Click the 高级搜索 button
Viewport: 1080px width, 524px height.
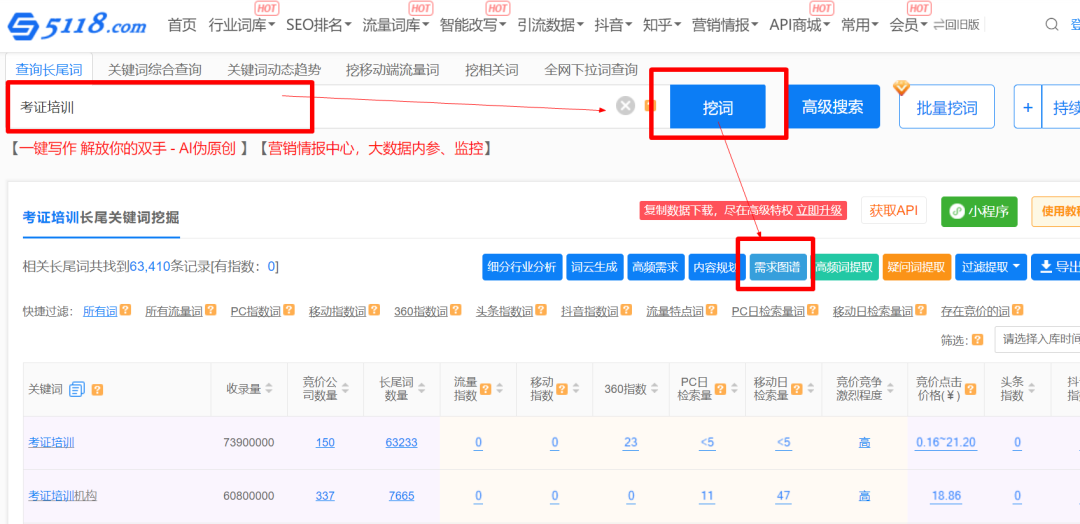(x=832, y=107)
